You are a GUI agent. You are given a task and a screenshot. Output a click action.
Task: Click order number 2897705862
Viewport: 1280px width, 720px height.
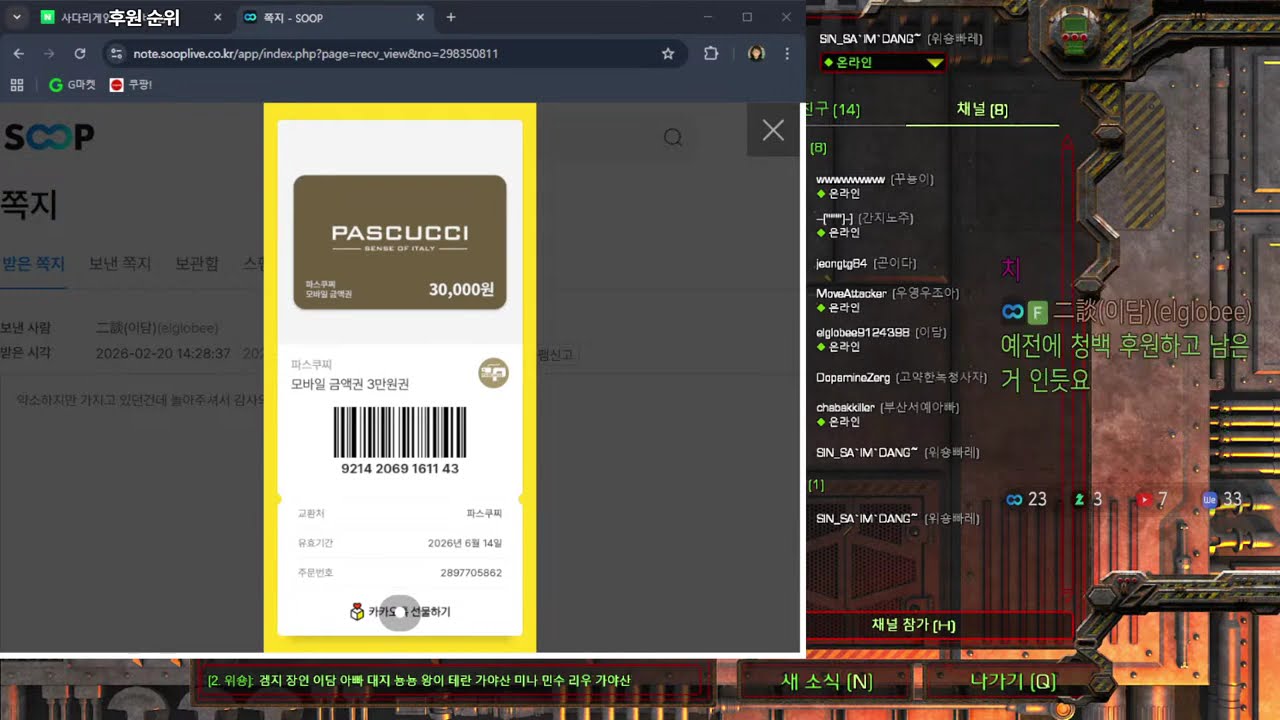tap(471, 573)
